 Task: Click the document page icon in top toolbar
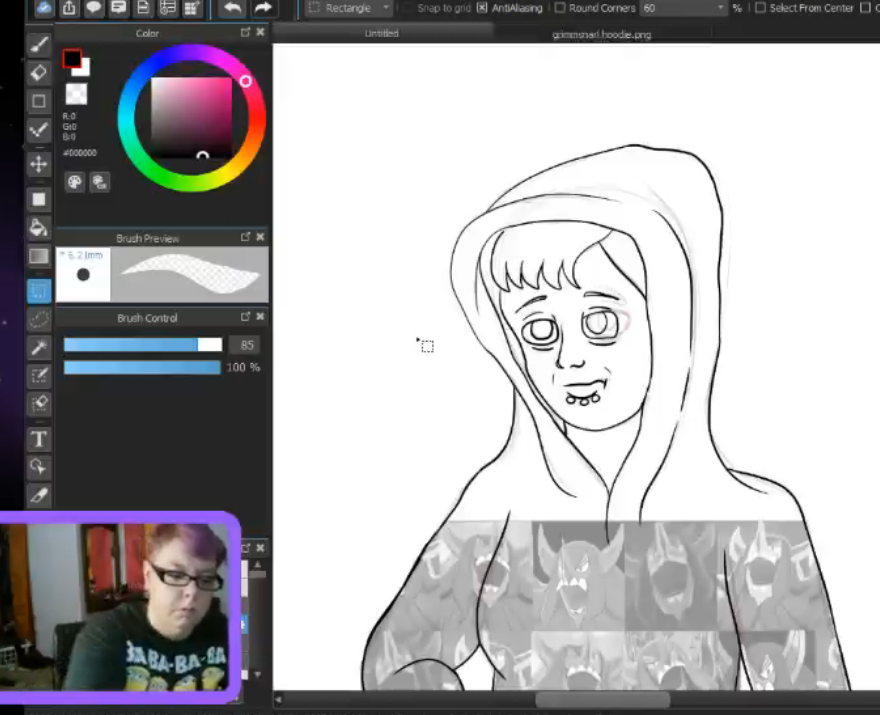[143, 8]
